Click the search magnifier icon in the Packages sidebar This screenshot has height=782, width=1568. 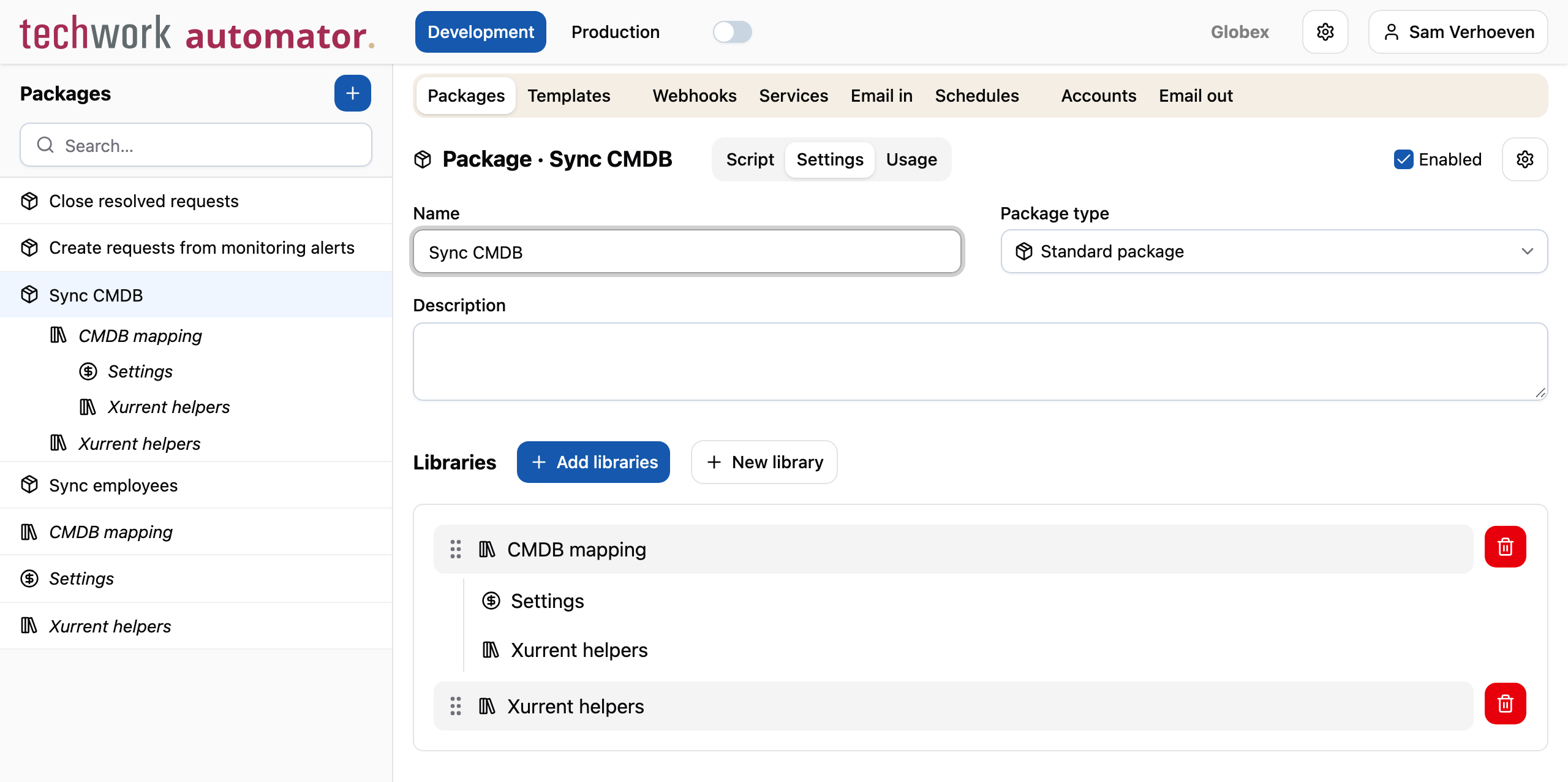[45, 145]
